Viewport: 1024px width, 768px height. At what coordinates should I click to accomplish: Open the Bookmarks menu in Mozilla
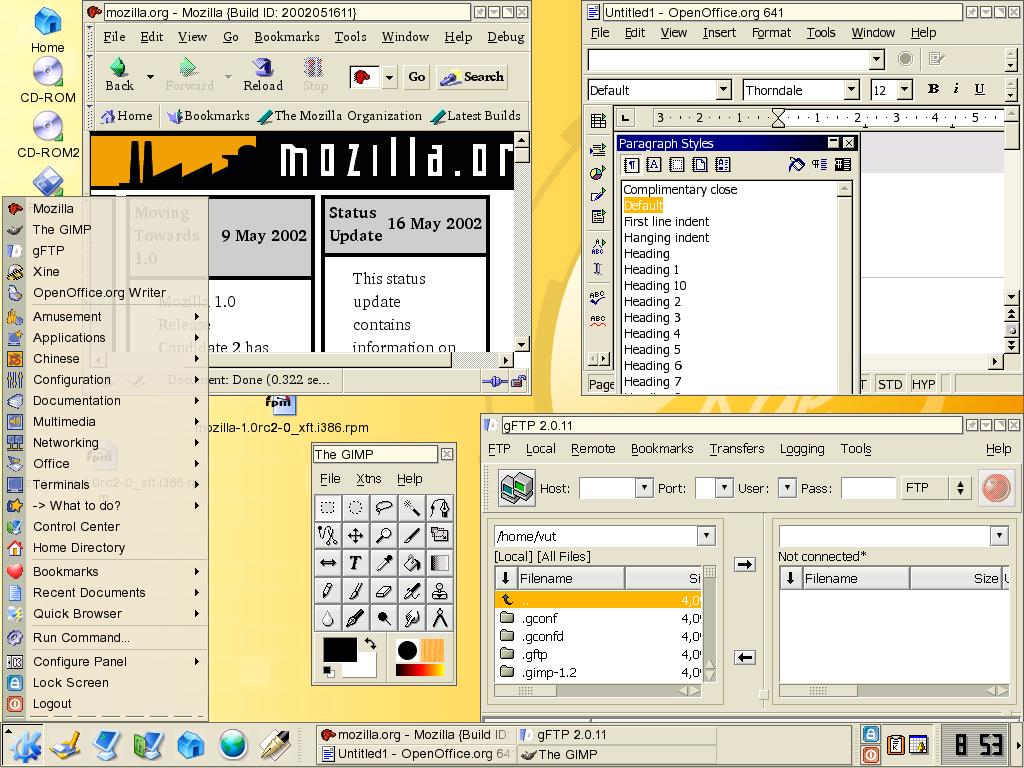(x=287, y=37)
